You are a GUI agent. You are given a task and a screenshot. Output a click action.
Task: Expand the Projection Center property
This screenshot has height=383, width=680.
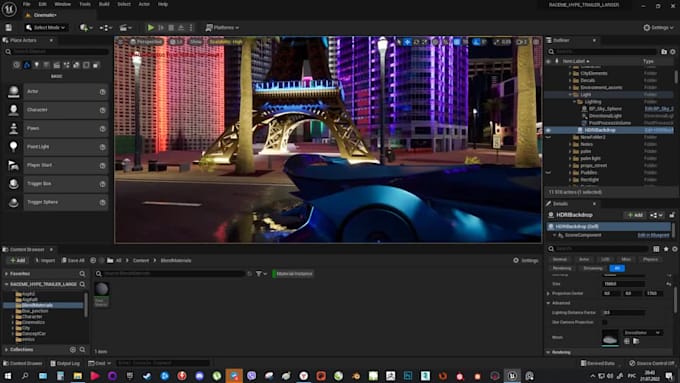(x=549, y=294)
